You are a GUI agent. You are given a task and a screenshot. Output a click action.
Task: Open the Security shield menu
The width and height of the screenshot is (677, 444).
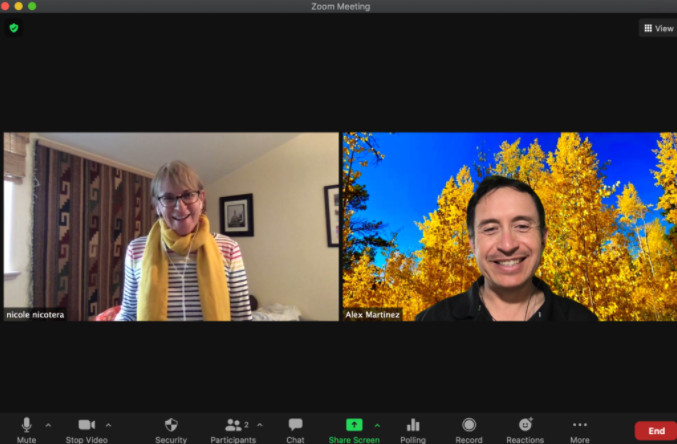(171, 430)
